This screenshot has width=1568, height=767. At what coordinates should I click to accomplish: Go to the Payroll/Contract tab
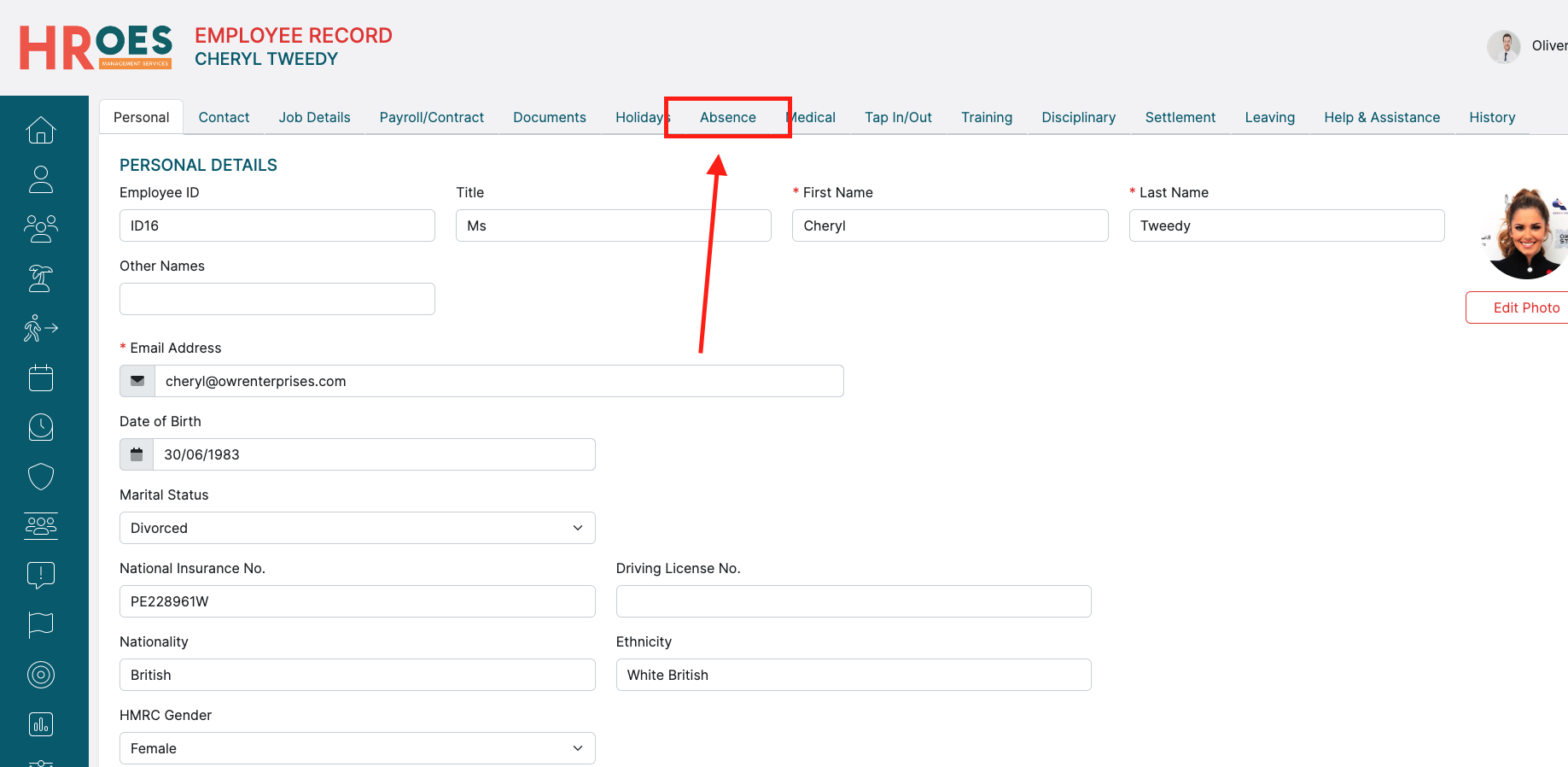[431, 117]
